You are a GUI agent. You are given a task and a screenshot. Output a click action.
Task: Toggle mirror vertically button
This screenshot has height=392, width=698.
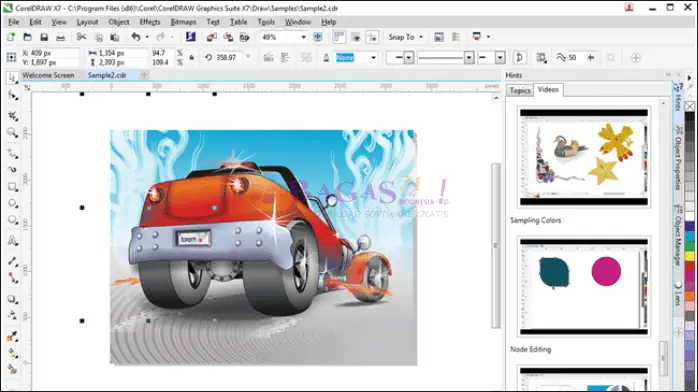(285, 57)
